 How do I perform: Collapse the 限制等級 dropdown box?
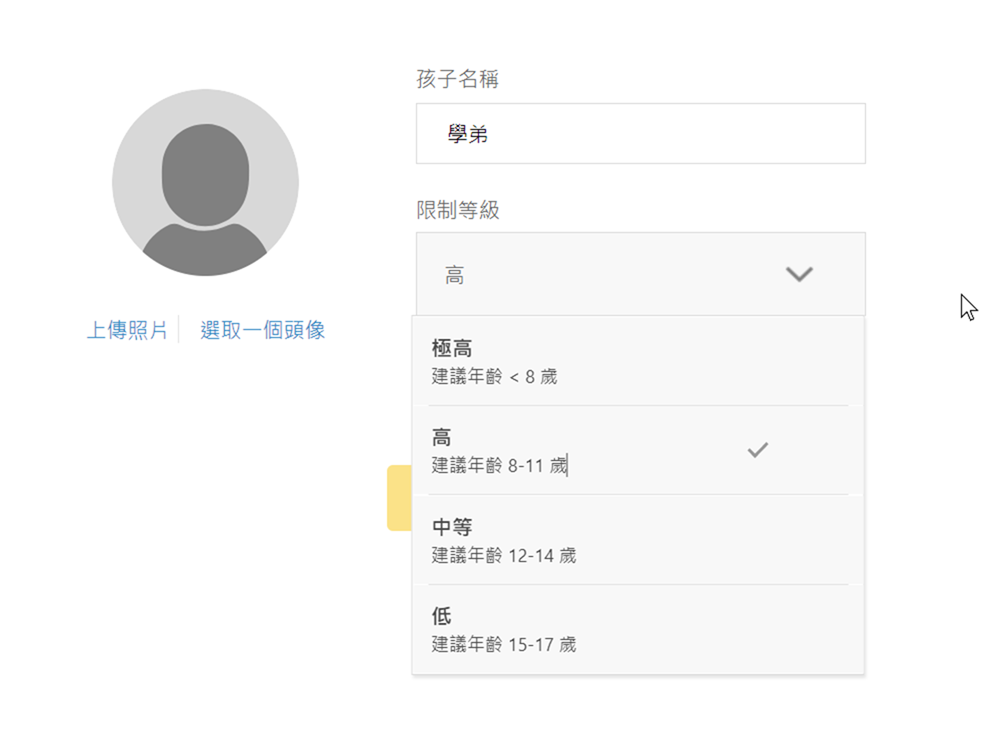640,274
